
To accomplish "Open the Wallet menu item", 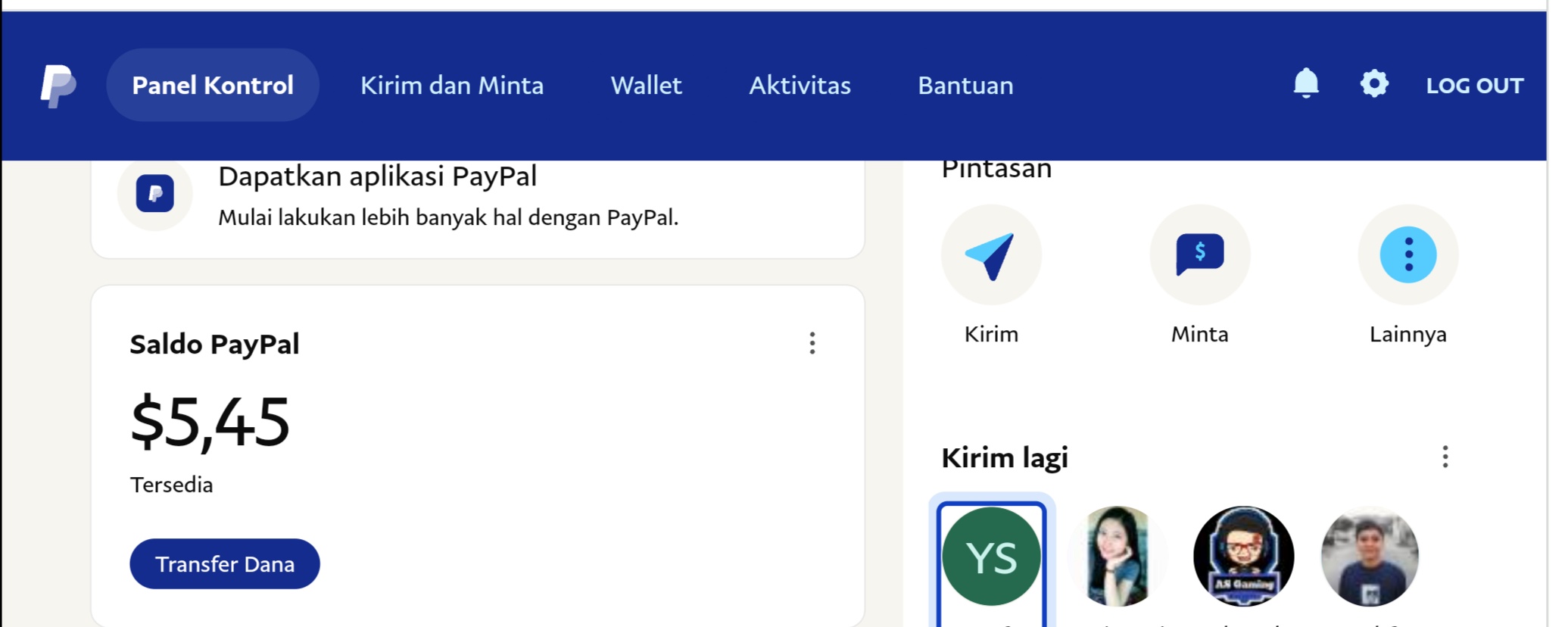I will (x=646, y=85).
